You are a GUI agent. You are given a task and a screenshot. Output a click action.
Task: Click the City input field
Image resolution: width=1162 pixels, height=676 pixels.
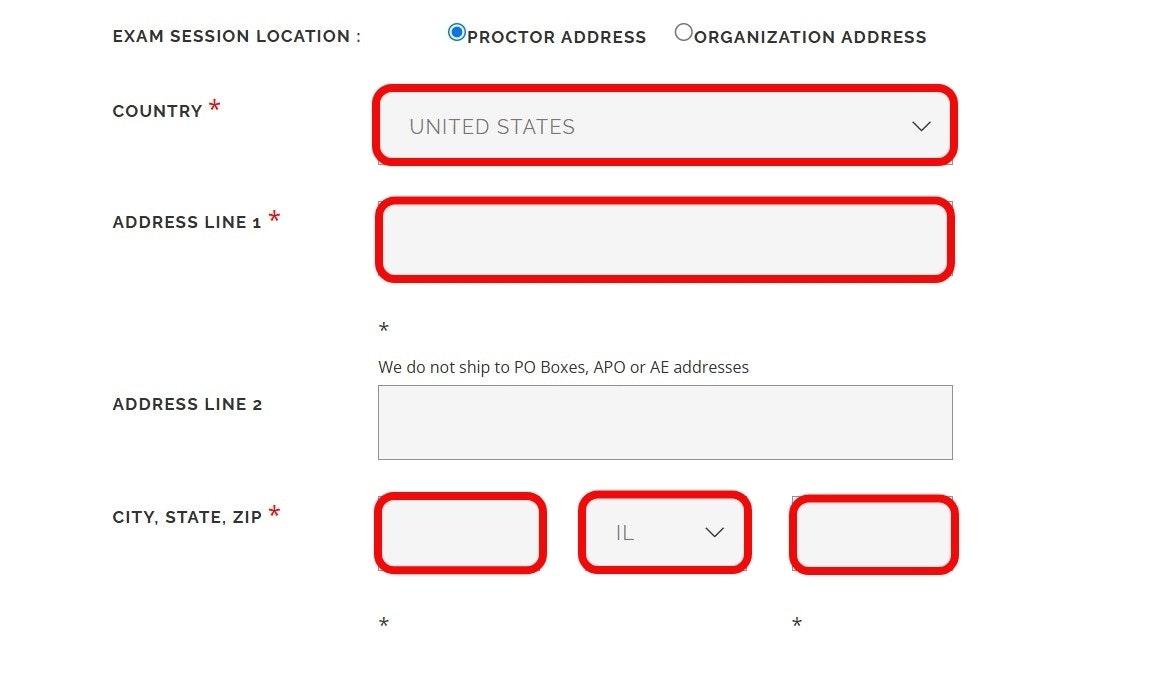coord(461,533)
